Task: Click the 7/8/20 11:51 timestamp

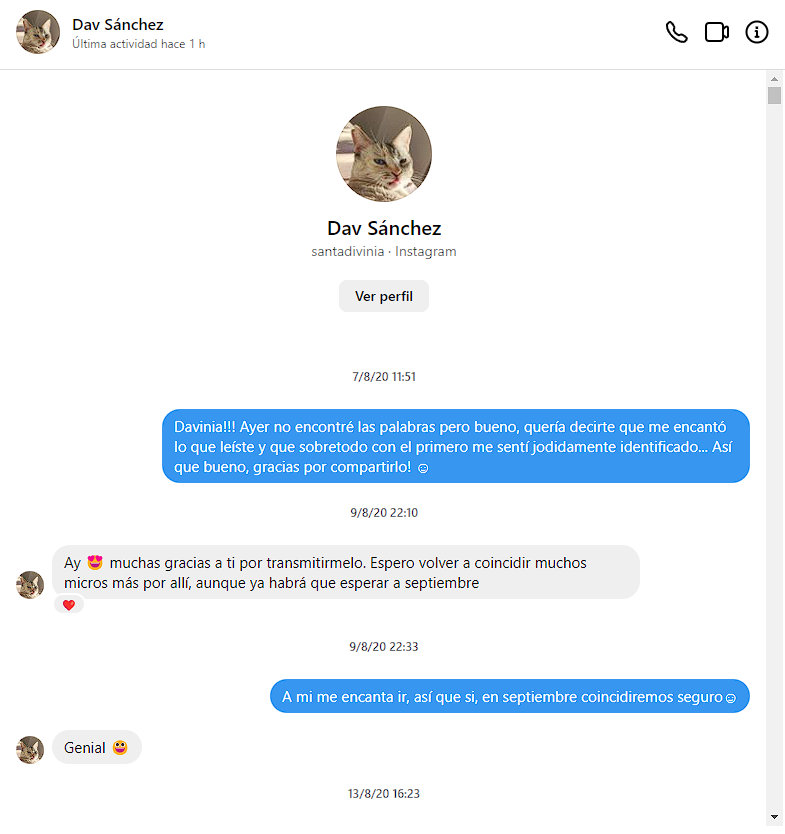Action: (x=384, y=377)
